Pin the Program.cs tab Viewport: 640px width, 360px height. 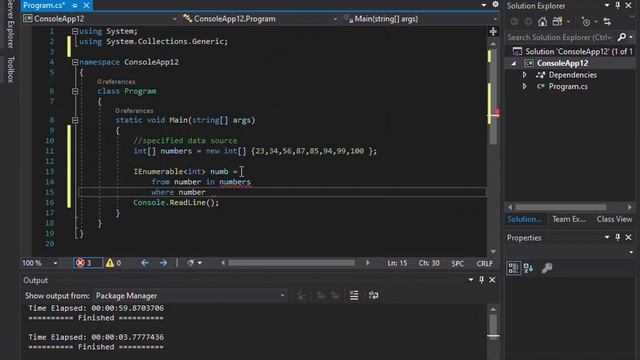pyautogui.click(x=75, y=5)
